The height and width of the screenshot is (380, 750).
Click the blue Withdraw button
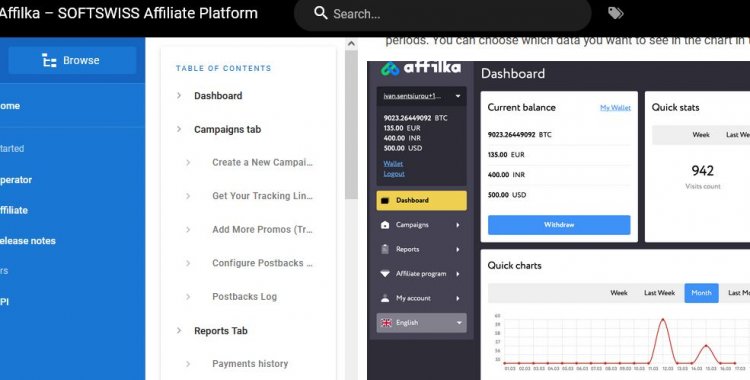coord(559,225)
